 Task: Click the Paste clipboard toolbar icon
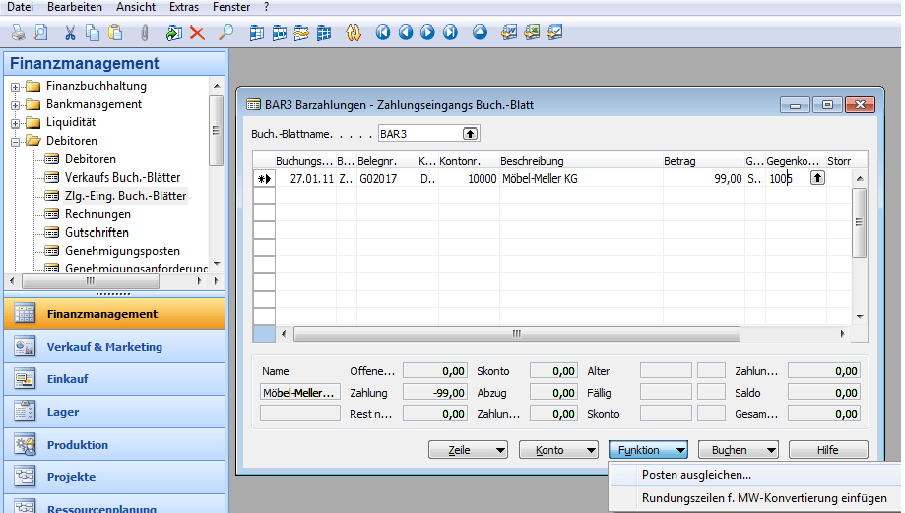115,32
